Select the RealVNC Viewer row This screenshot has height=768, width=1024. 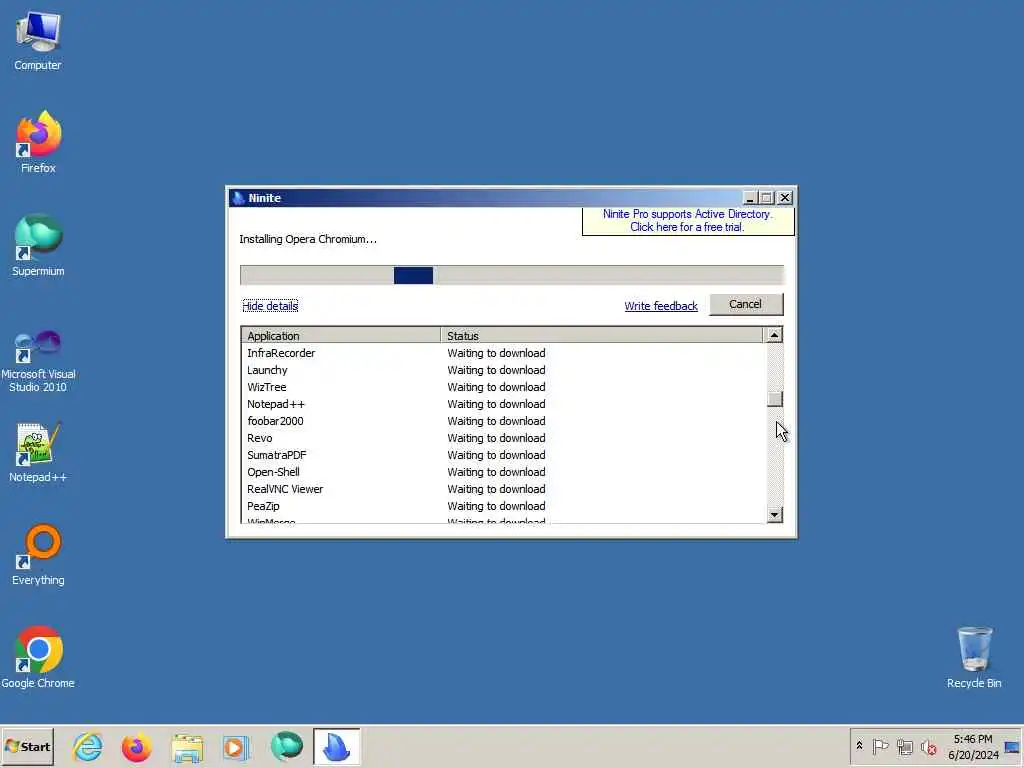(503, 489)
